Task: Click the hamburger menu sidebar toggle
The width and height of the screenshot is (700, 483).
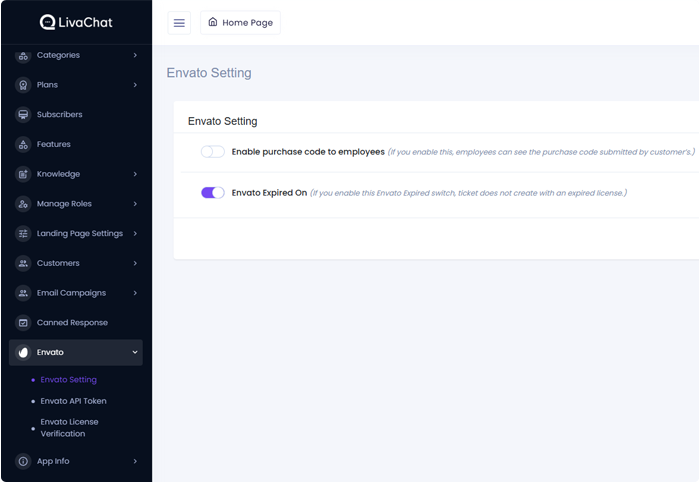Action: [x=179, y=23]
